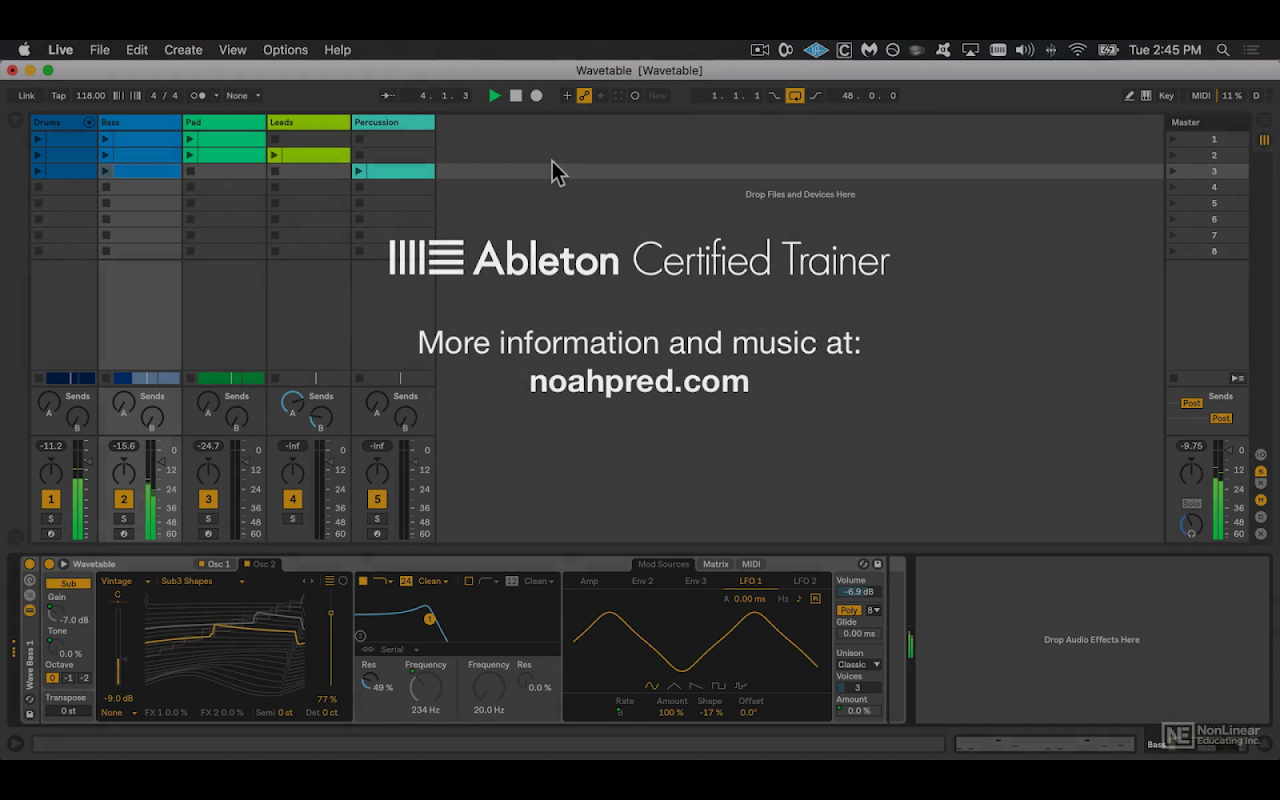Image resolution: width=1280 pixels, height=800 pixels.
Task: Toggle the Pad track activator button 3
Action: click(x=208, y=499)
